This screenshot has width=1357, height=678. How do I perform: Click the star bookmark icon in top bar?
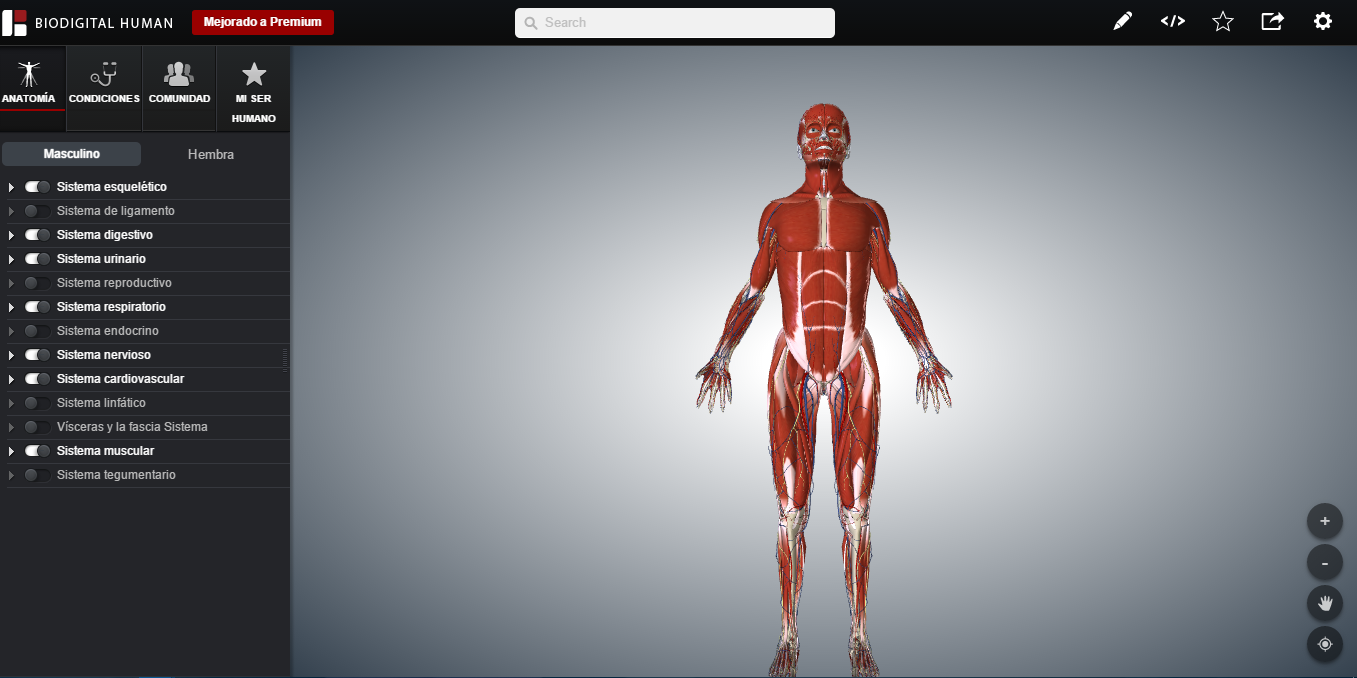point(1222,21)
